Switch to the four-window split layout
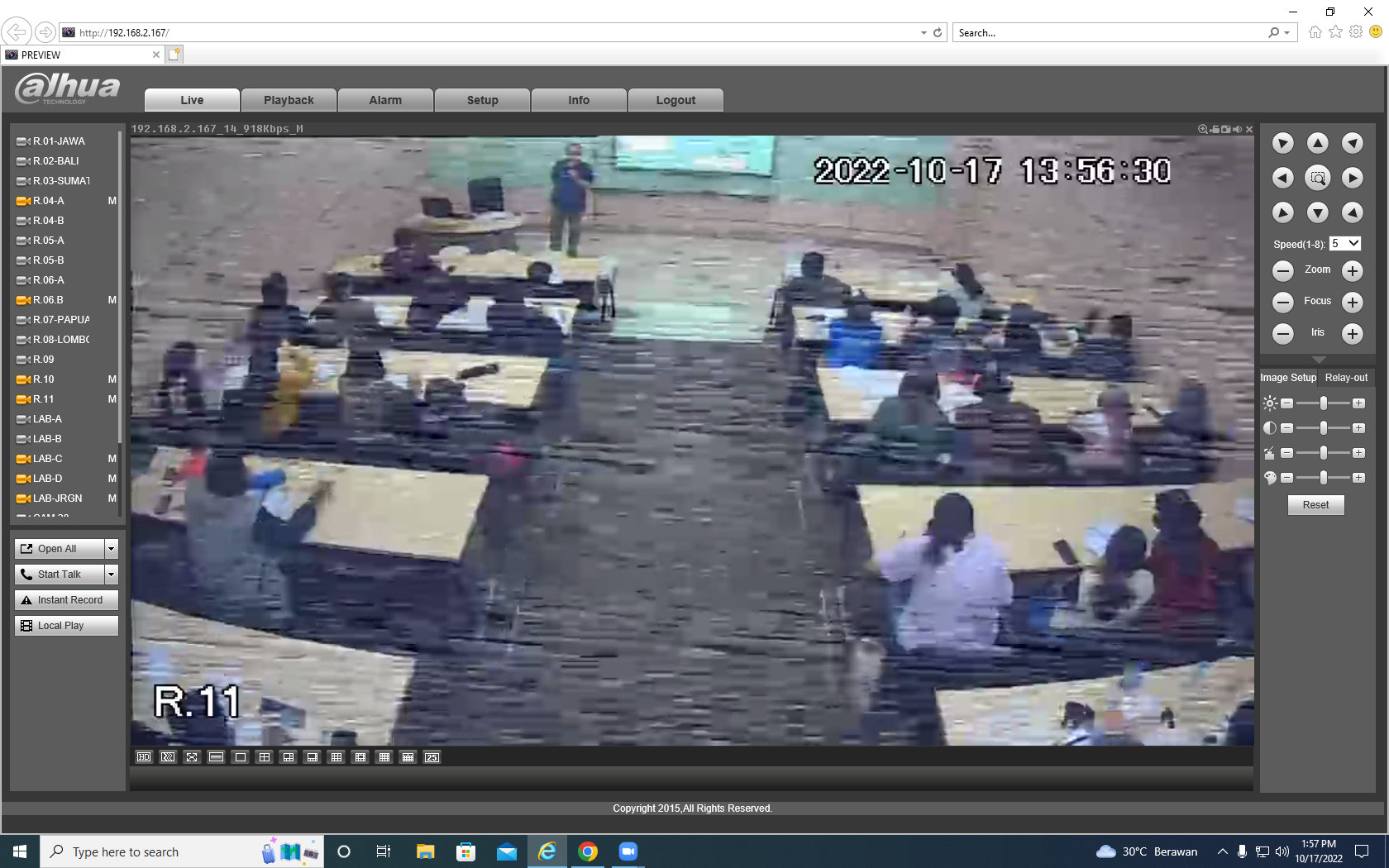Screen dimensions: 1389x868 click(265, 757)
